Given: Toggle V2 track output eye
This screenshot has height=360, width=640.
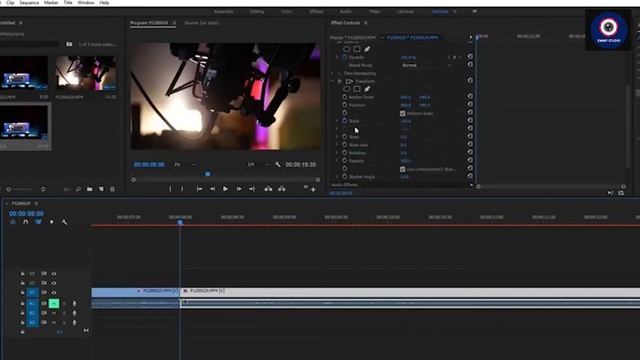Looking at the screenshot, I should coord(54,283).
